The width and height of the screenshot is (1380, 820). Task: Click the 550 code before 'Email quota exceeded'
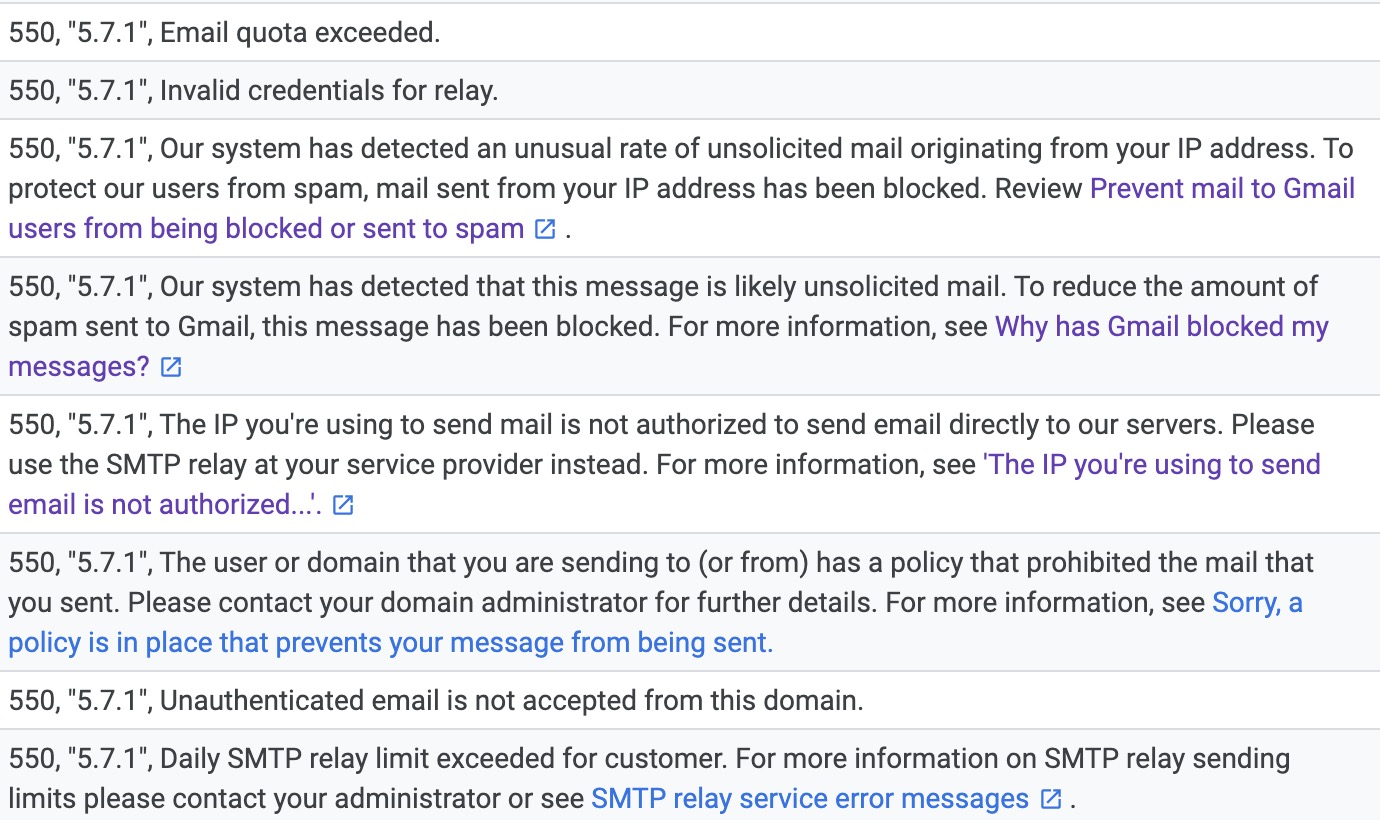click(x=32, y=33)
